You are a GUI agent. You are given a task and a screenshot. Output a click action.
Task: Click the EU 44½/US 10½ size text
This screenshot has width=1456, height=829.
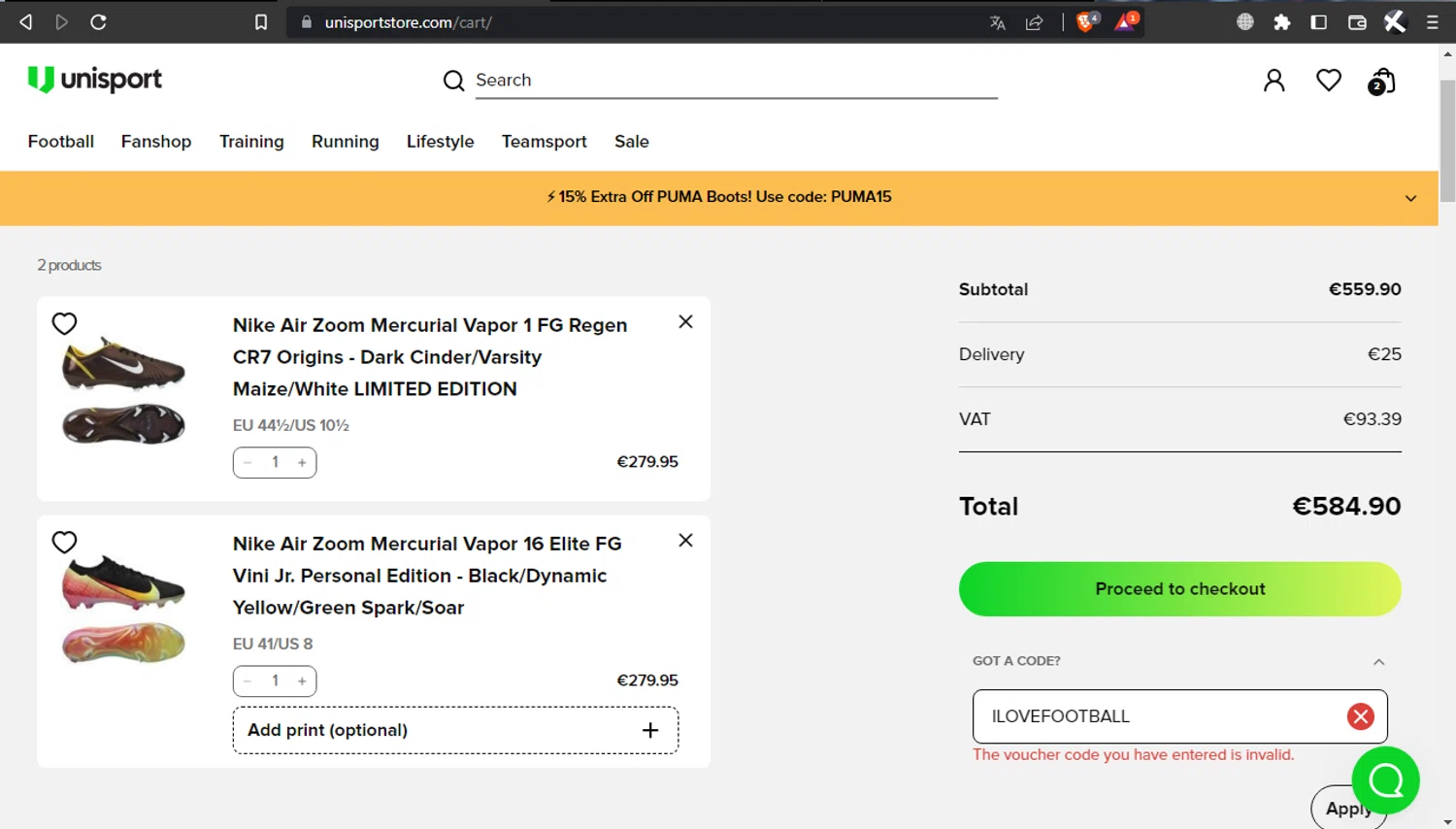click(290, 425)
